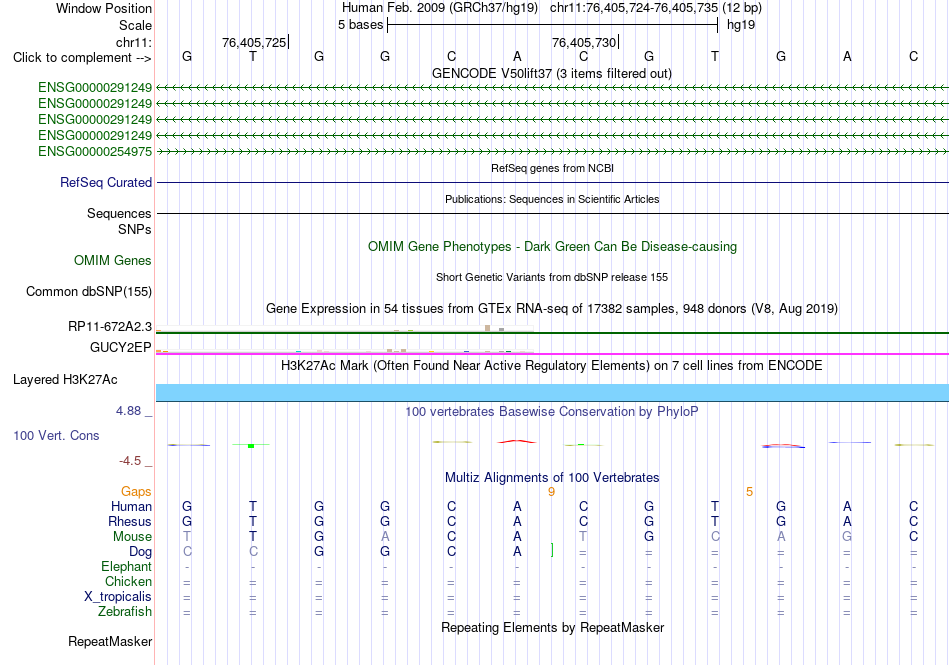This screenshot has height=665, width=950.
Task: Click the 'Click to complement -->' label
Action: click(x=82, y=58)
